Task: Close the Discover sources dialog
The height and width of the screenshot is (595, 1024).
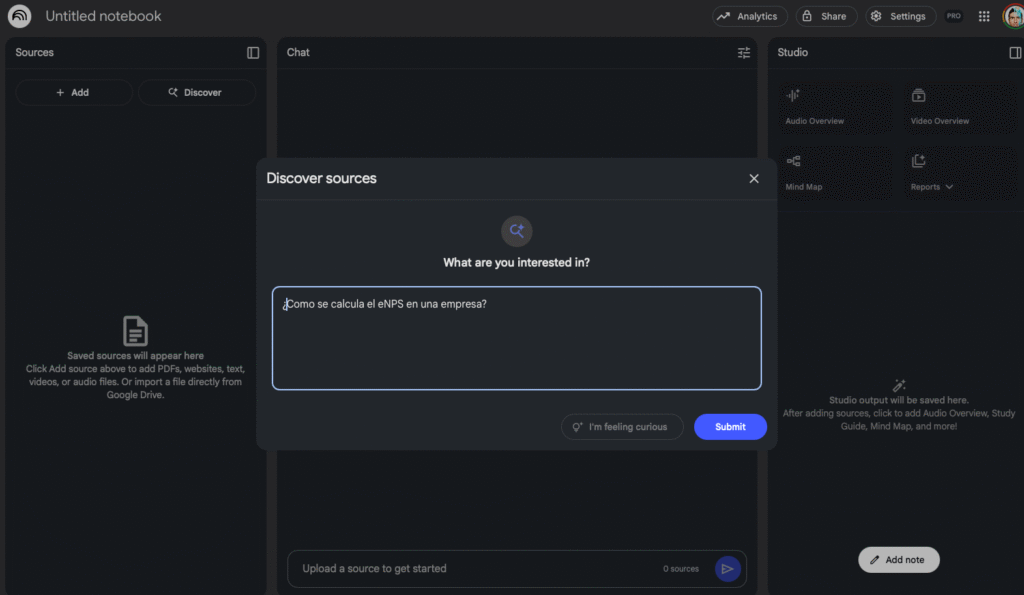Action: (x=754, y=178)
